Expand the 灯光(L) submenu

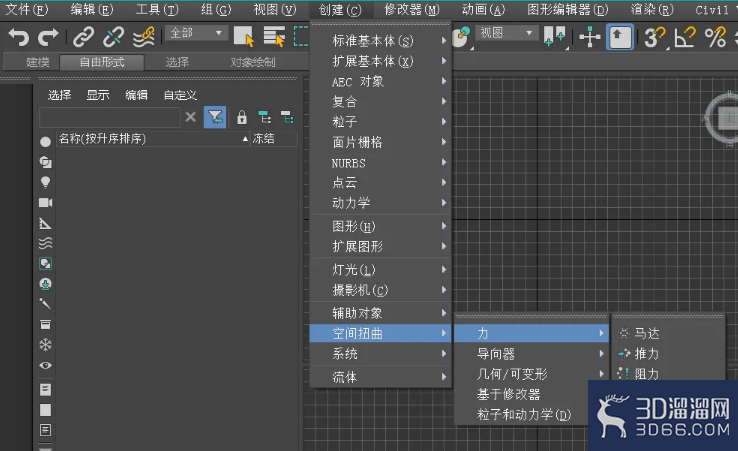pos(381,270)
